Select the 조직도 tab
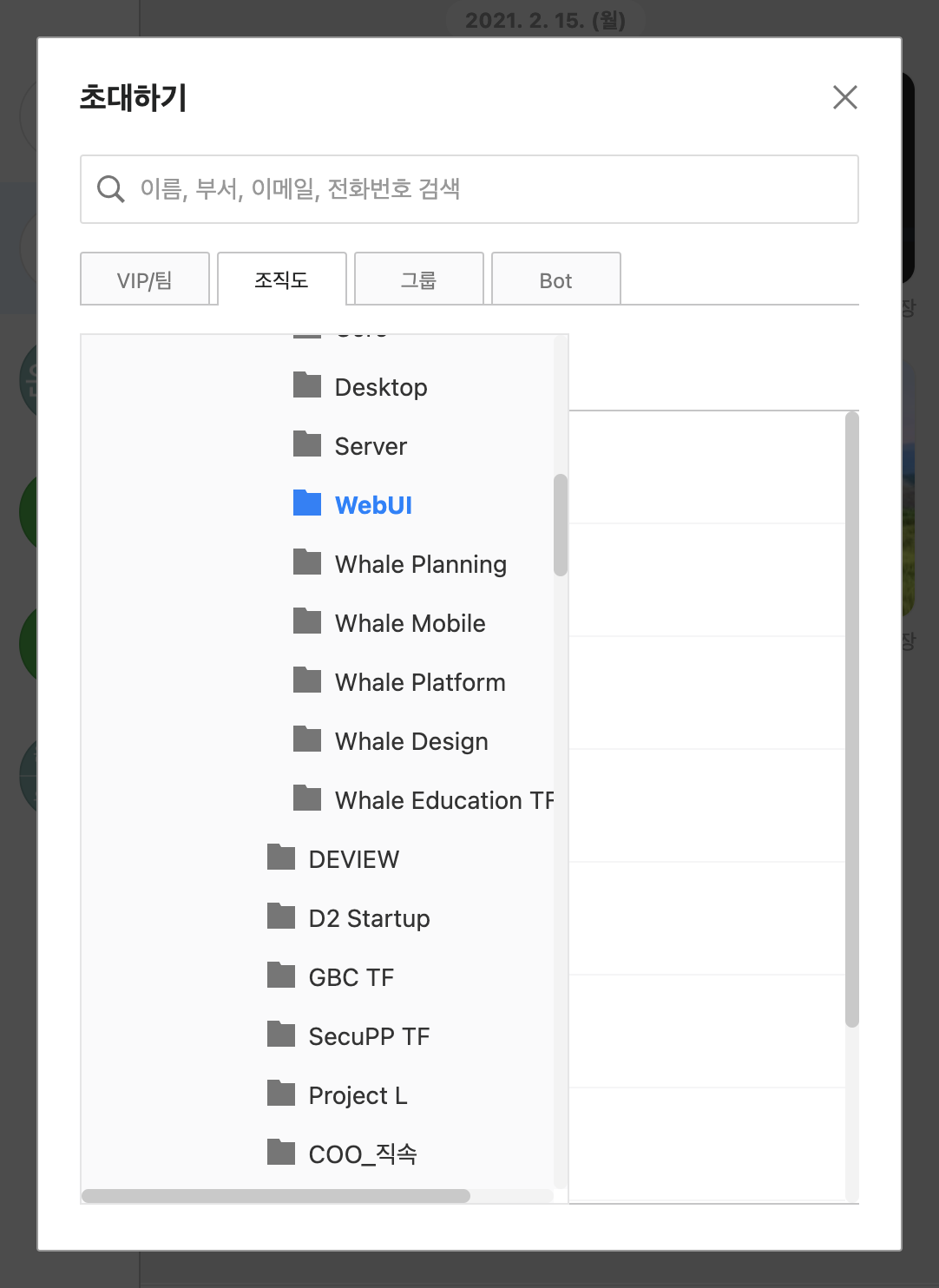 pos(282,279)
